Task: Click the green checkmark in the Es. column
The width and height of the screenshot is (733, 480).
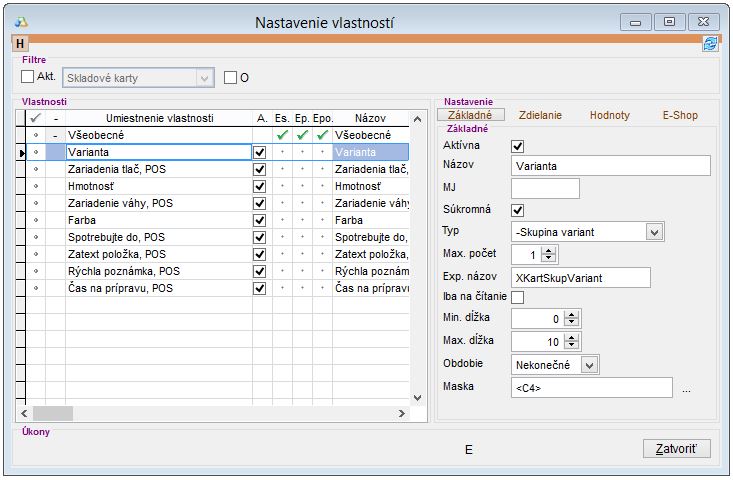Action: point(283,134)
